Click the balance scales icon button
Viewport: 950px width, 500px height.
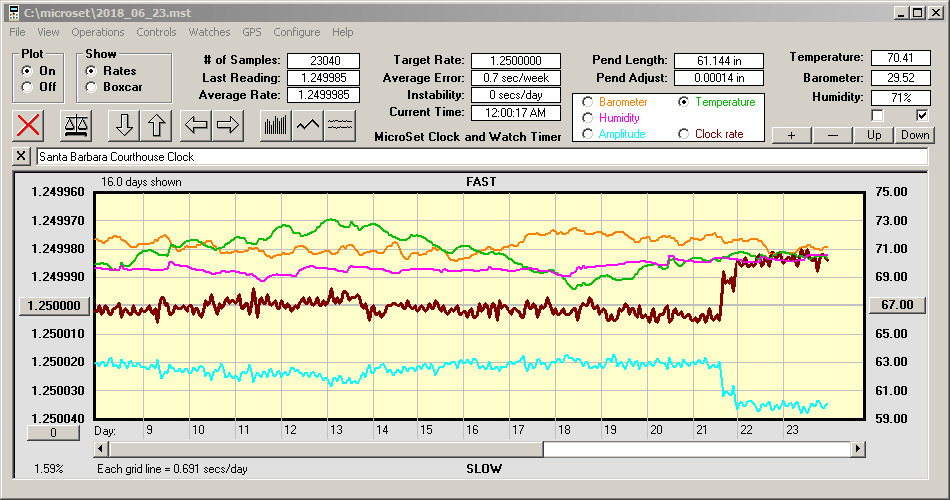coord(76,125)
